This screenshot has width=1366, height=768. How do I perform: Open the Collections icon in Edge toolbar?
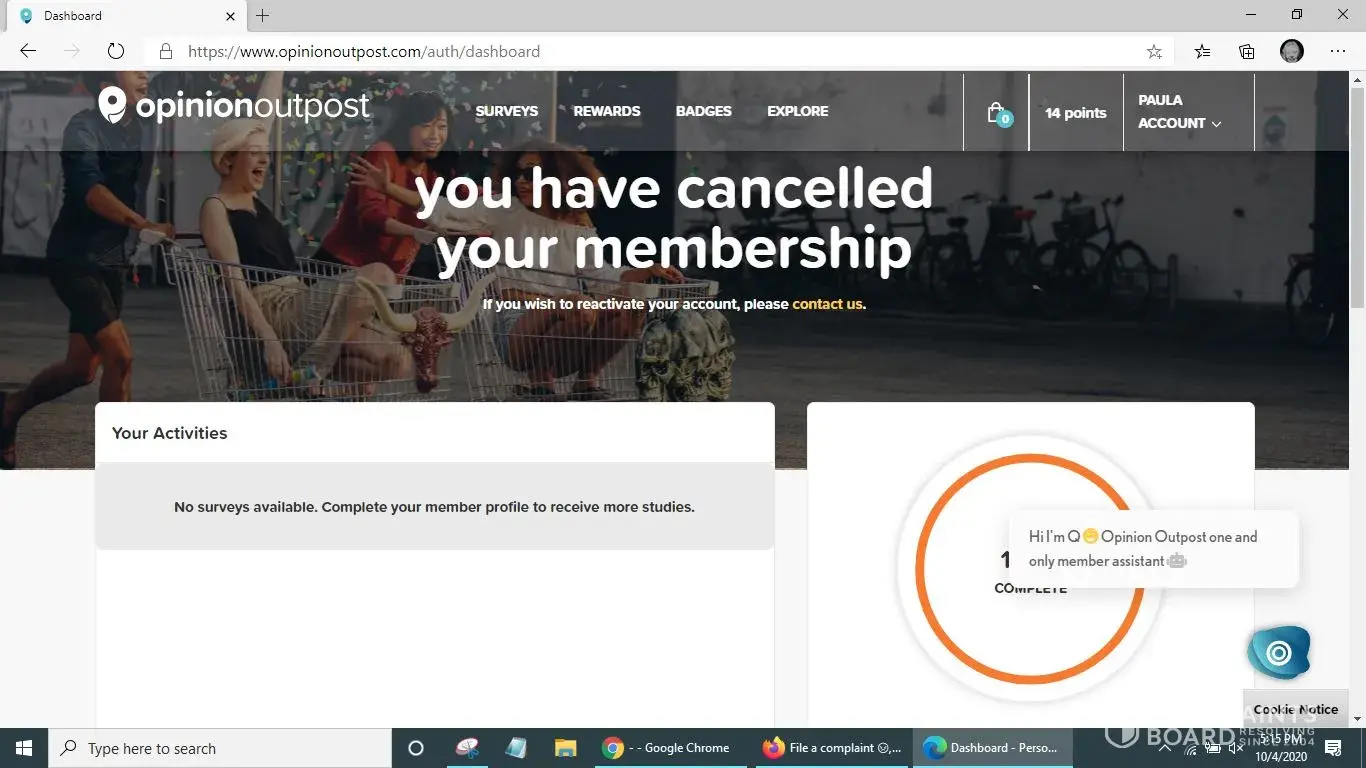pos(1247,51)
